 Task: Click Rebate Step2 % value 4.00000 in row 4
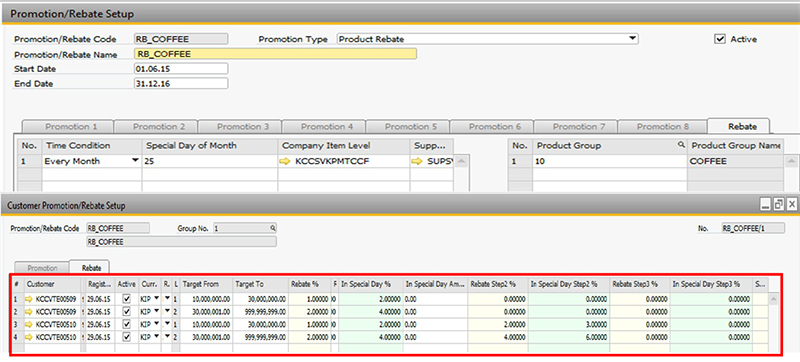[x=498, y=337]
